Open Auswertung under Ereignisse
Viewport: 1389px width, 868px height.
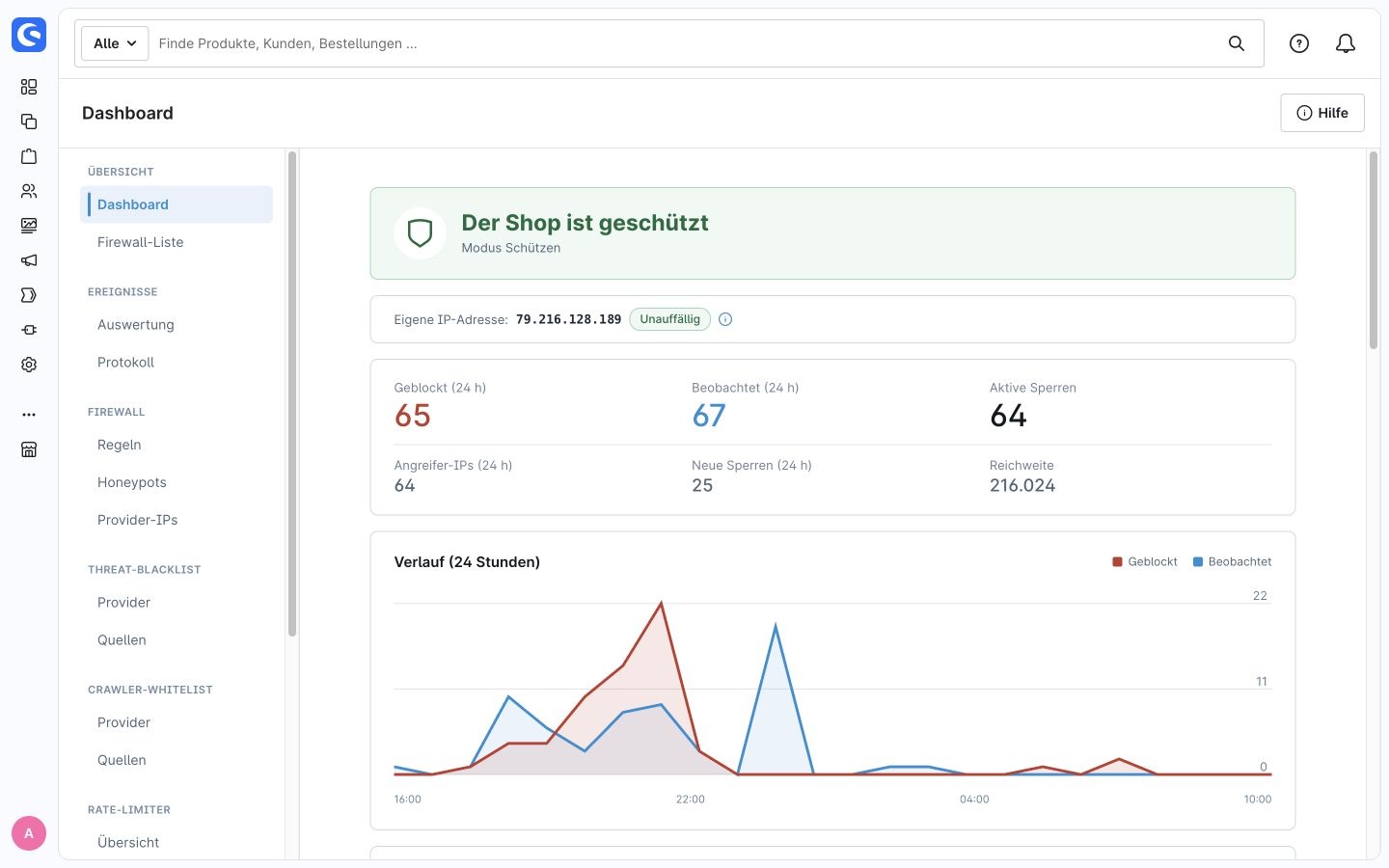pyautogui.click(x=177, y=325)
